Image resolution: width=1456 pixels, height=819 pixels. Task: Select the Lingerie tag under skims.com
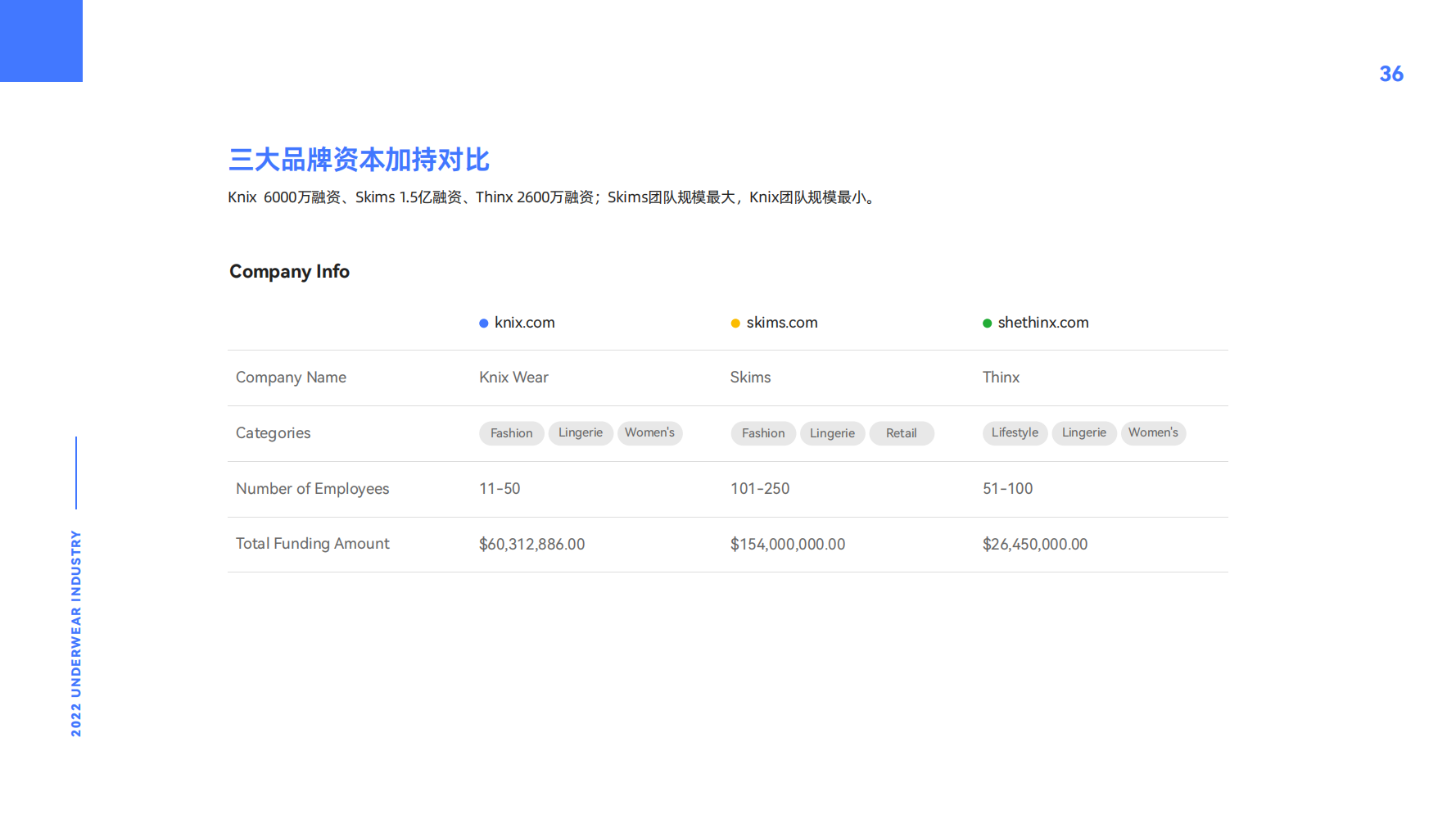(833, 433)
